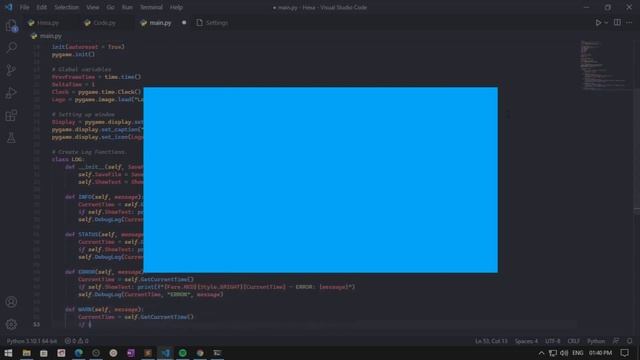The image size is (640, 360).
Task: Open Sublime Text from the taskbar
Action: 148,353
